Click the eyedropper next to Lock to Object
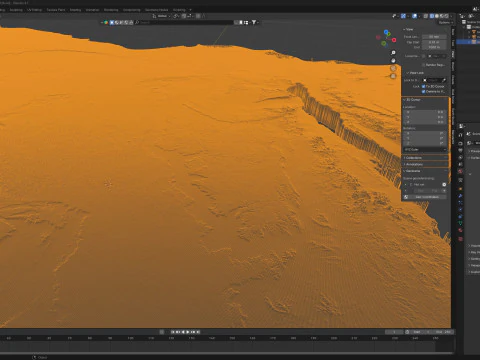The width and height of the screenshot is (480, 360). click(444, 80)
